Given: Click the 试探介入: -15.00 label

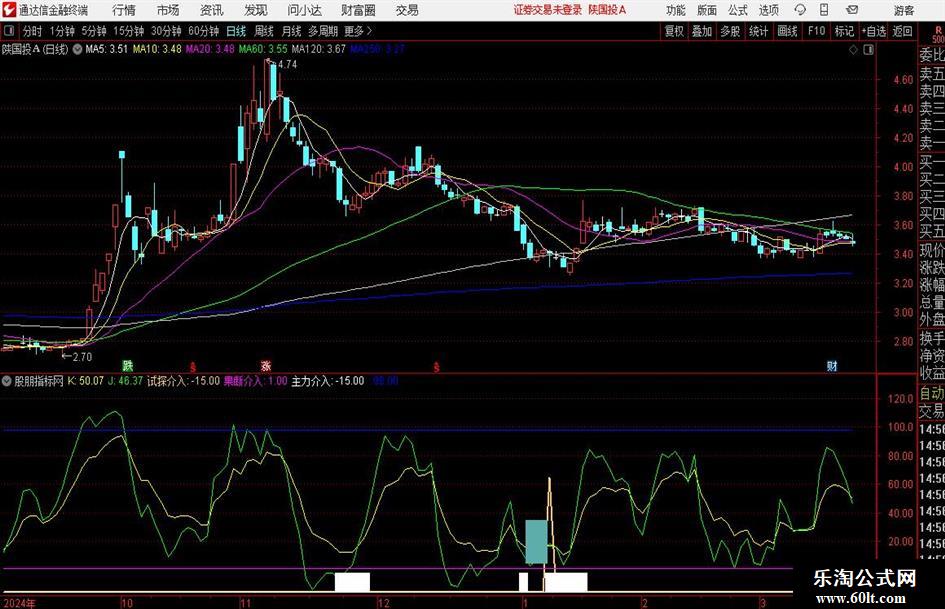Looking at the screenshot, I should [183, 381].
